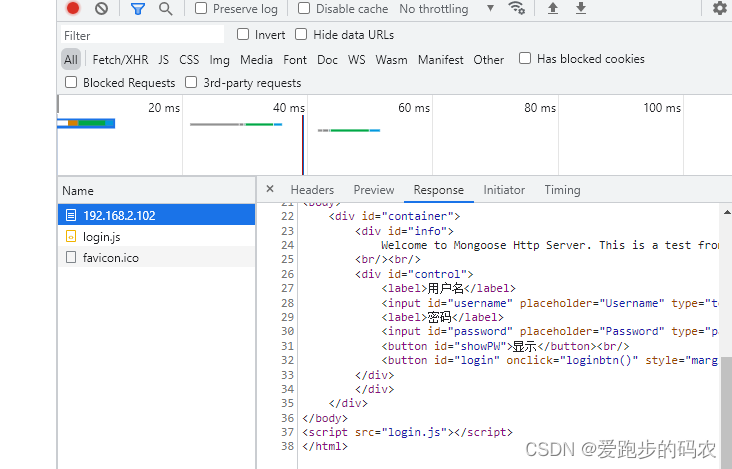This screenshot has width=732, height=469.
Task: Click the first request bar in timeline overview
Action: pyautogui.click(x=86, y=123)
